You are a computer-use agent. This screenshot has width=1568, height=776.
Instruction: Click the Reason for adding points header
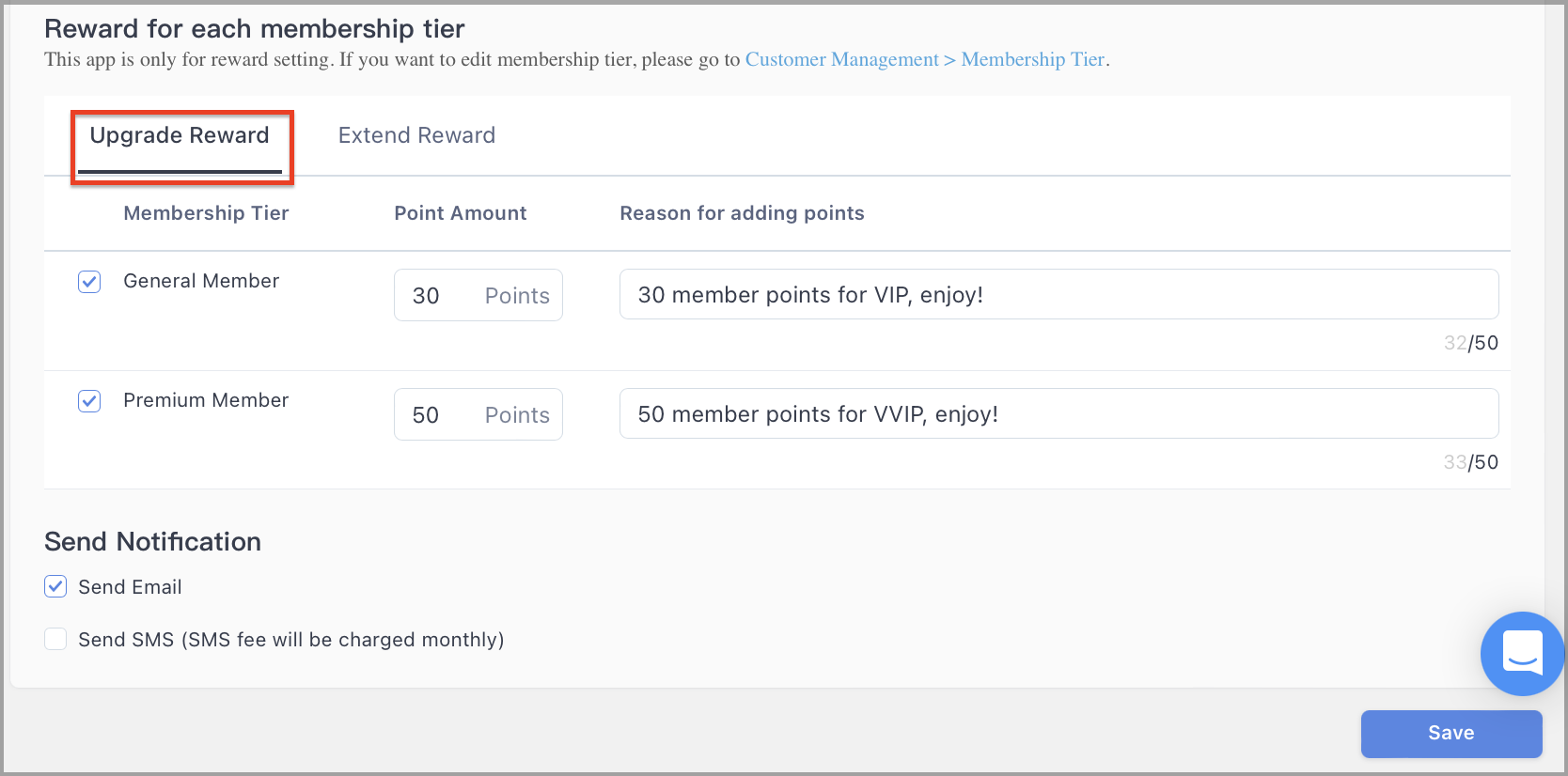tap(742, 213)
